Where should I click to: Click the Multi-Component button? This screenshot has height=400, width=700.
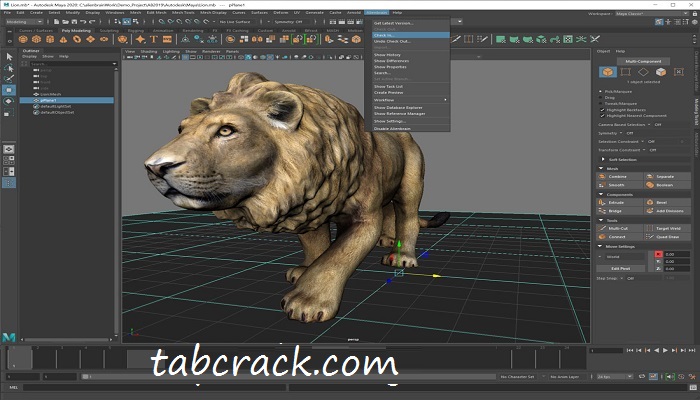[643, 61]
